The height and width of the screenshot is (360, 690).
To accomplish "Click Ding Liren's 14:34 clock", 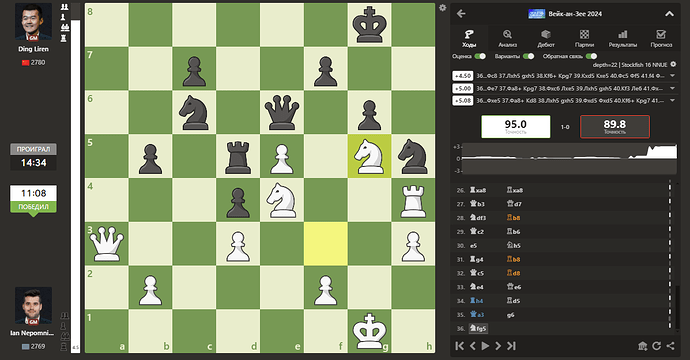I will point(33,163).
